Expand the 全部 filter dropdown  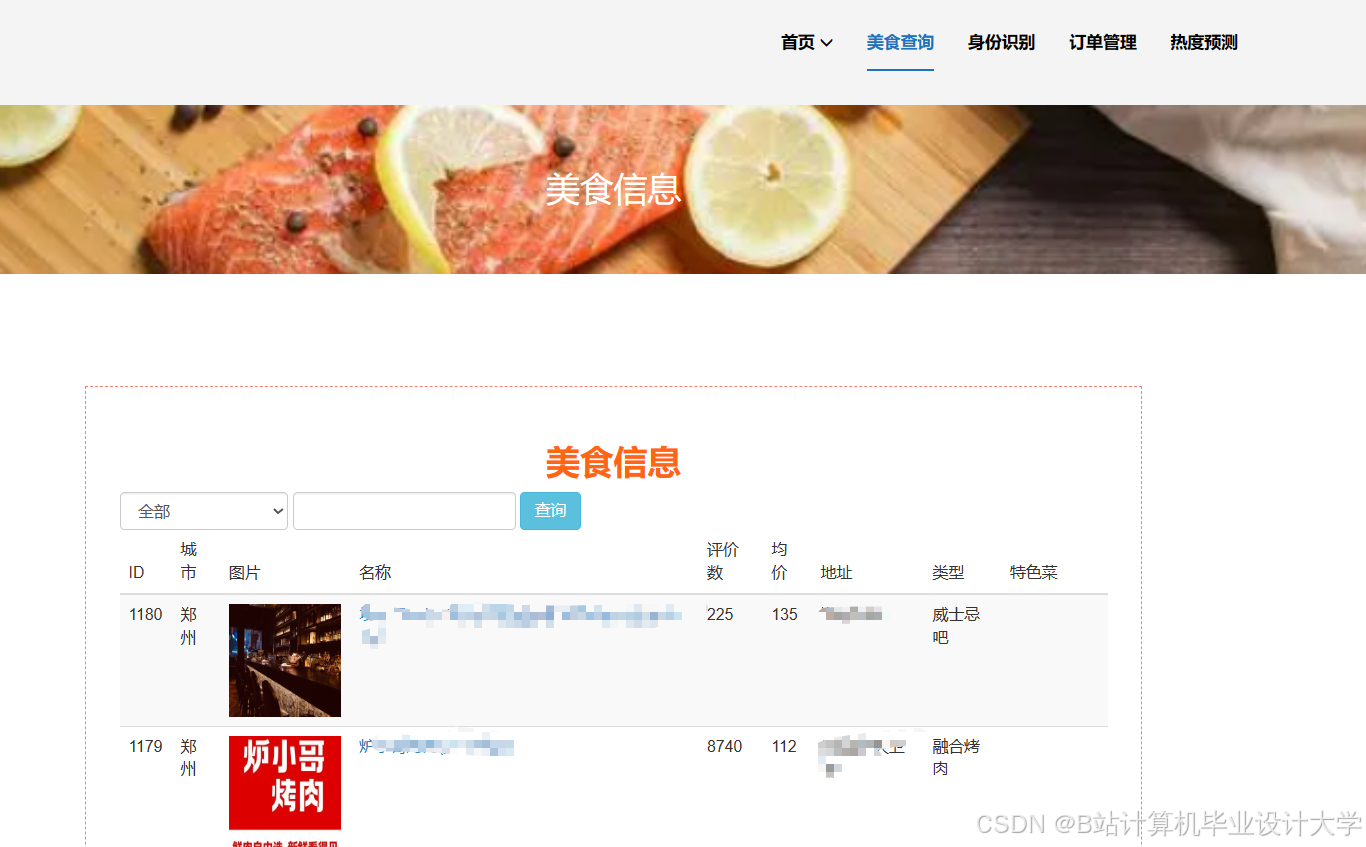(x=204, y=511)
